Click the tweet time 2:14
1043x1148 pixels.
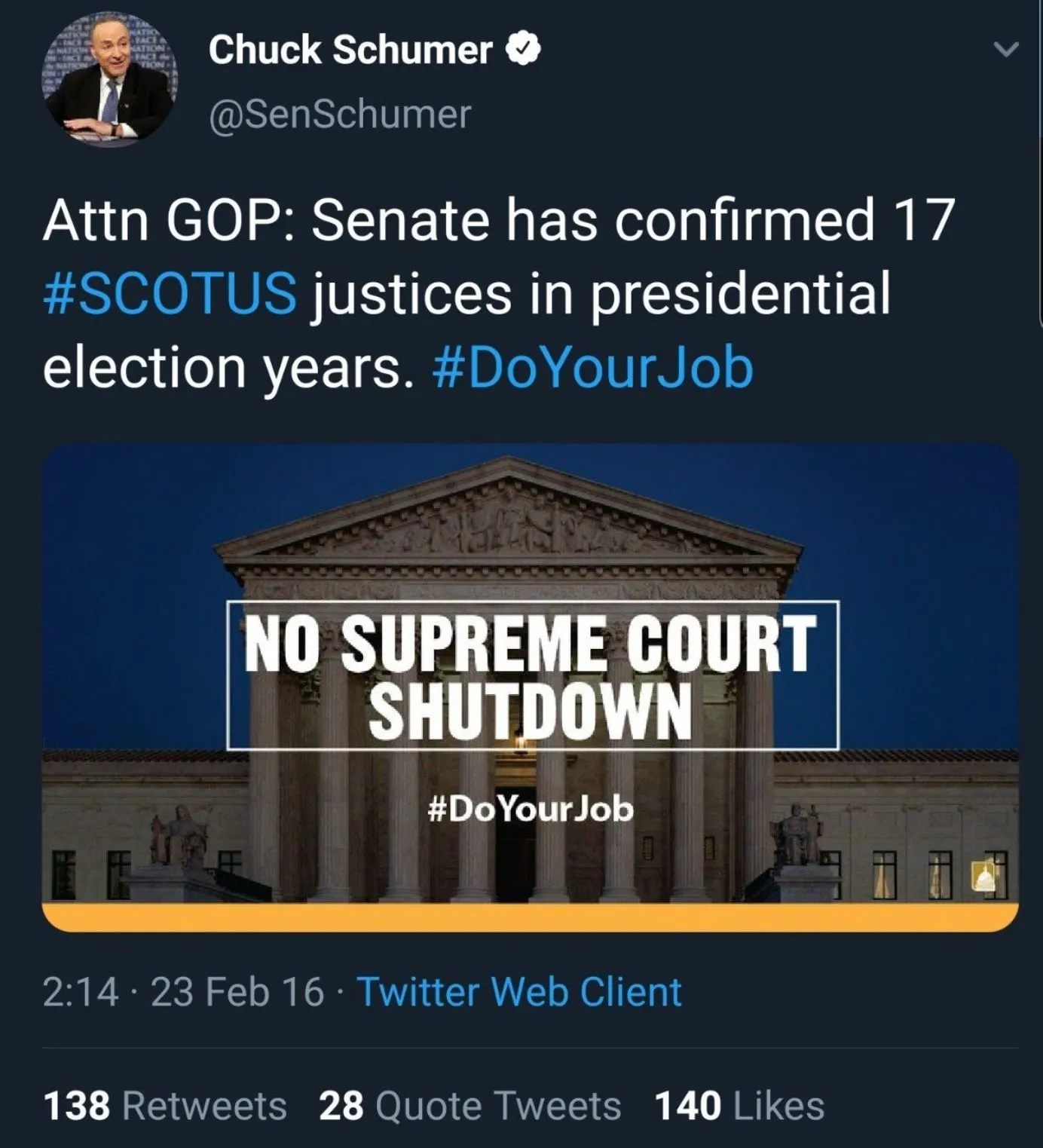(x=80, y=991)
